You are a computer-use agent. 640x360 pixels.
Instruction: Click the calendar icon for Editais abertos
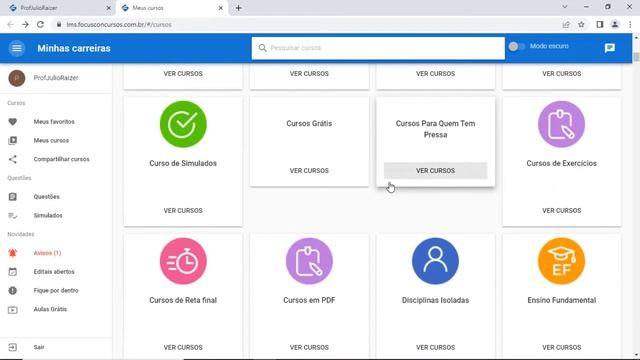pyautogui.click(x=13, y=272)
